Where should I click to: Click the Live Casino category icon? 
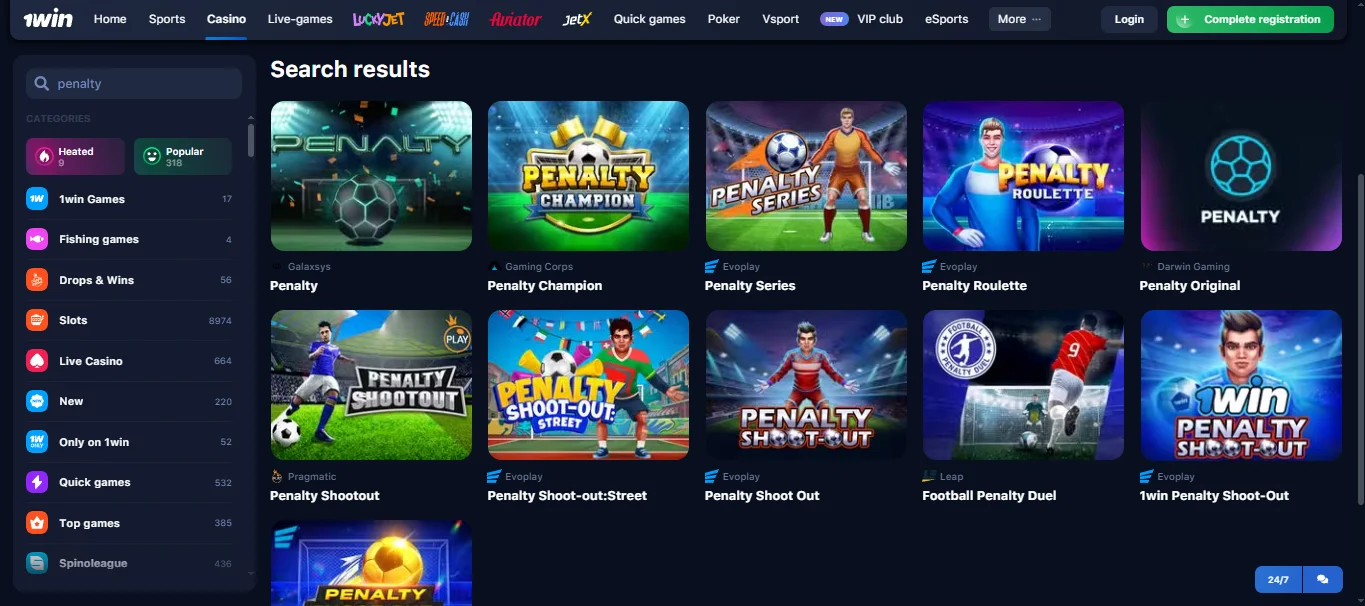pos(37,361)
